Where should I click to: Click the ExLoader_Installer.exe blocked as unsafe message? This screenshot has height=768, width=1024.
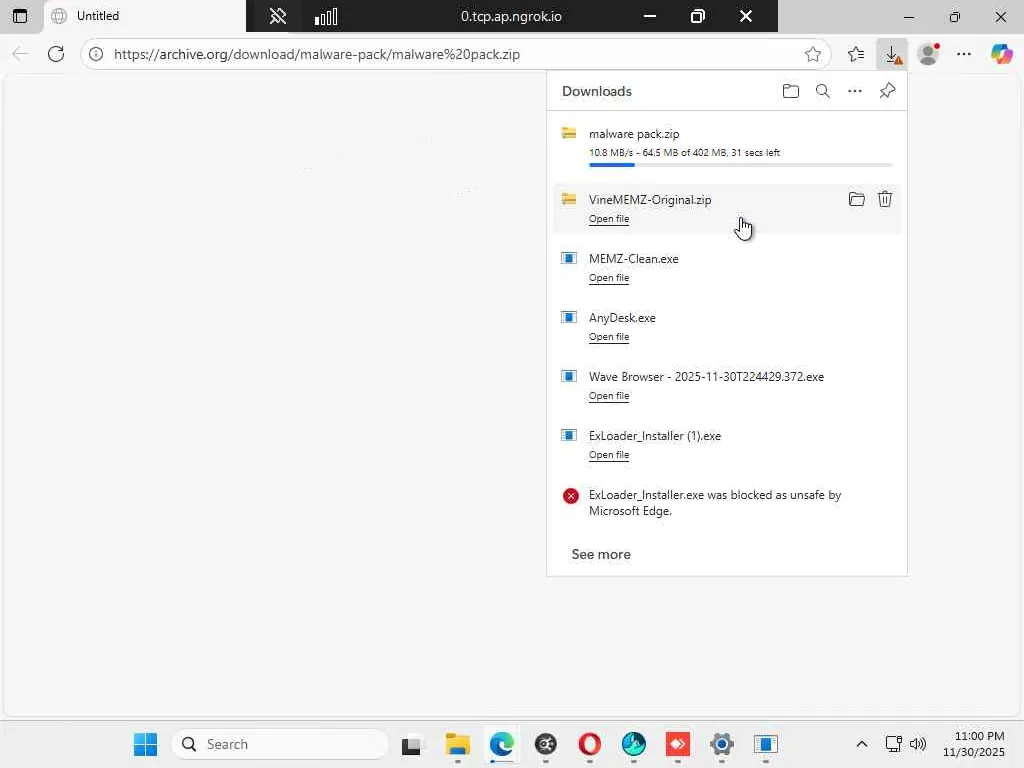[x=715, y=503]
